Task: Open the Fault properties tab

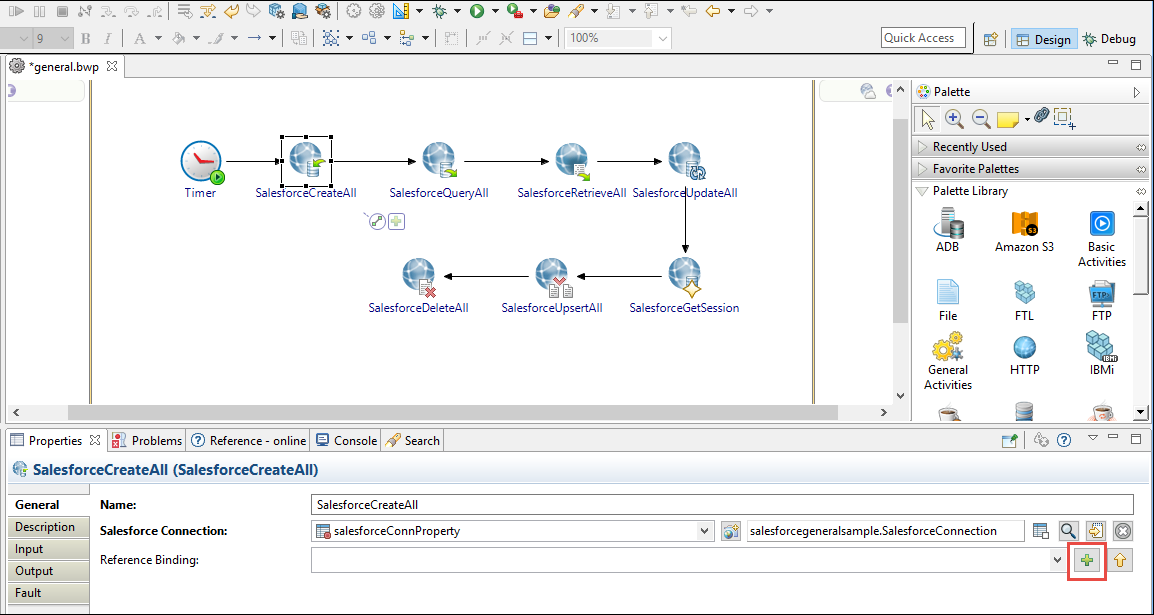Action: click(x=49, y=593)
